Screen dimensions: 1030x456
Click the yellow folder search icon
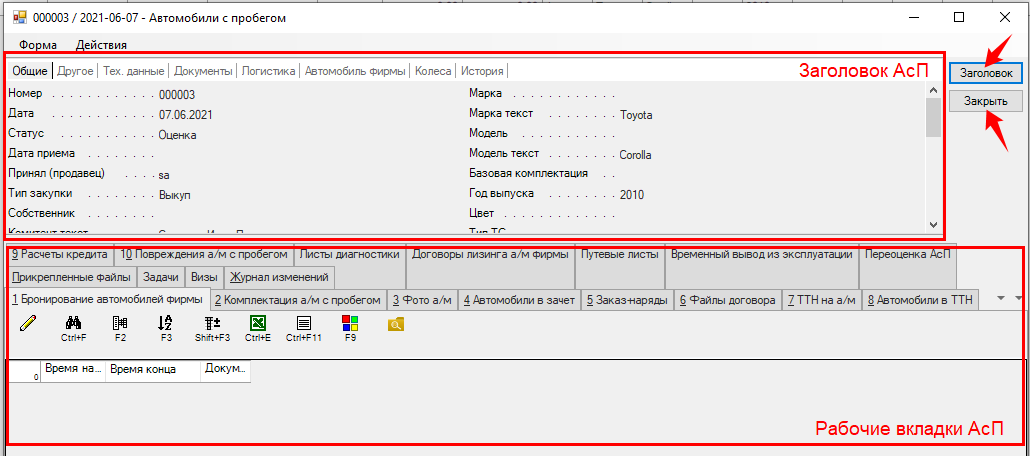click(x=395, y=323)
